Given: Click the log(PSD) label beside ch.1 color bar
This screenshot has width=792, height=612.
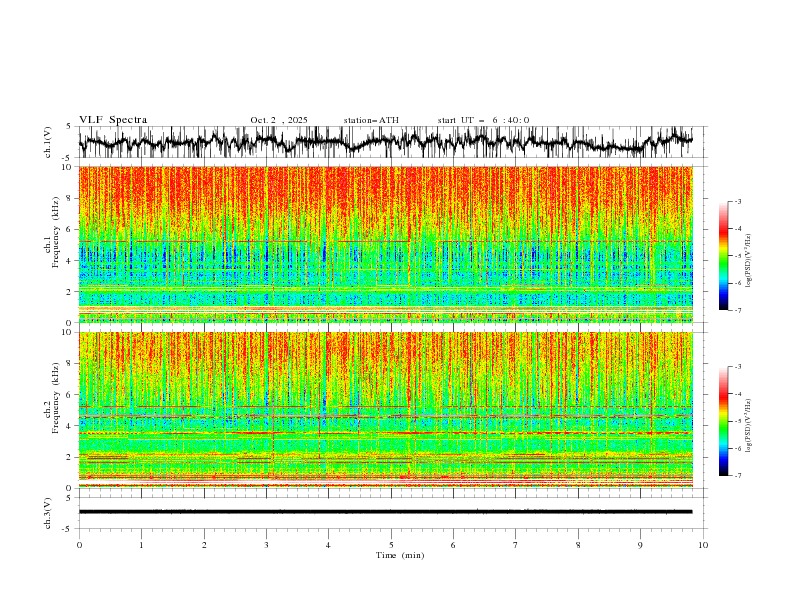Looking at the screenshot, I should pyautogui.click(x=749, y=261).
